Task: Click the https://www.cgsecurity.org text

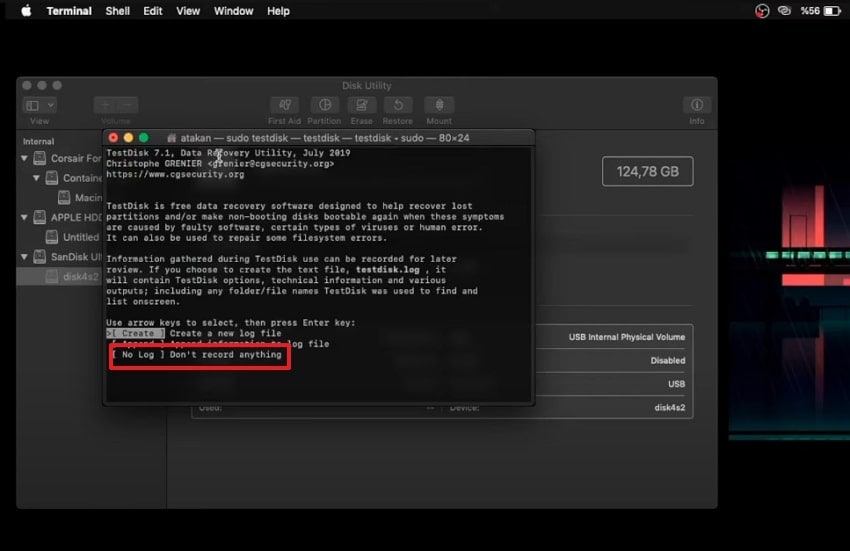Action: [175, 175]
